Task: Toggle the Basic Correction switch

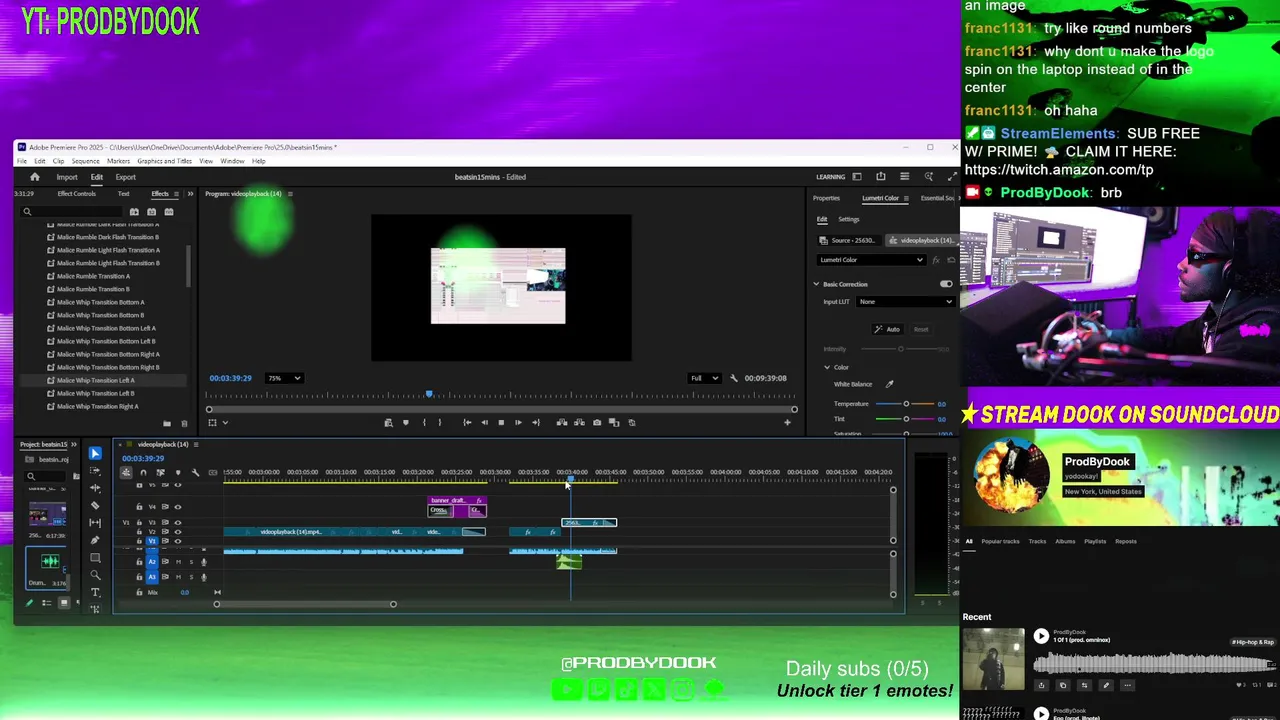Action: coord(946,284)
